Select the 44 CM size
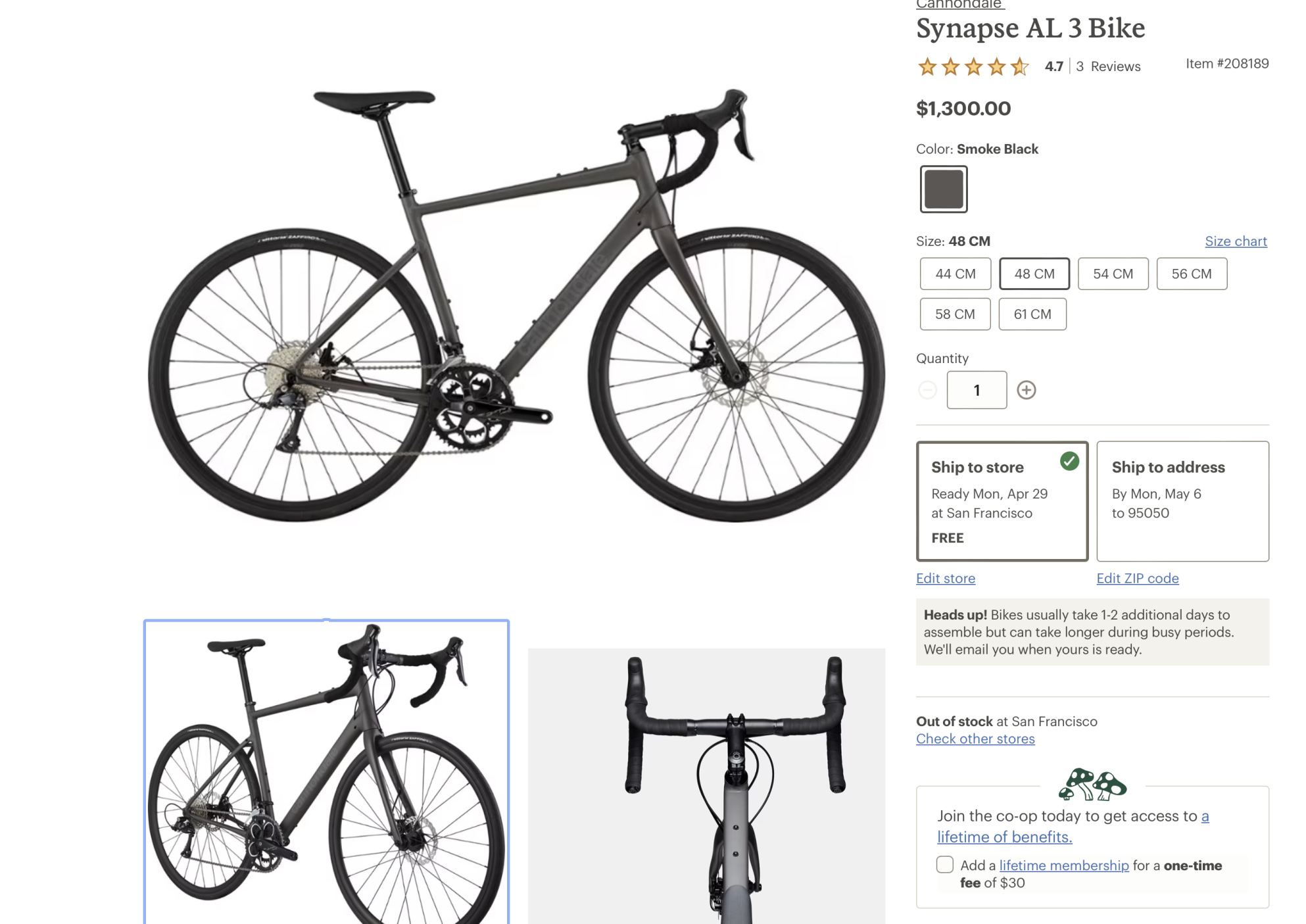The width and height of the screenshot is (1306, 924). pos(955,274)
